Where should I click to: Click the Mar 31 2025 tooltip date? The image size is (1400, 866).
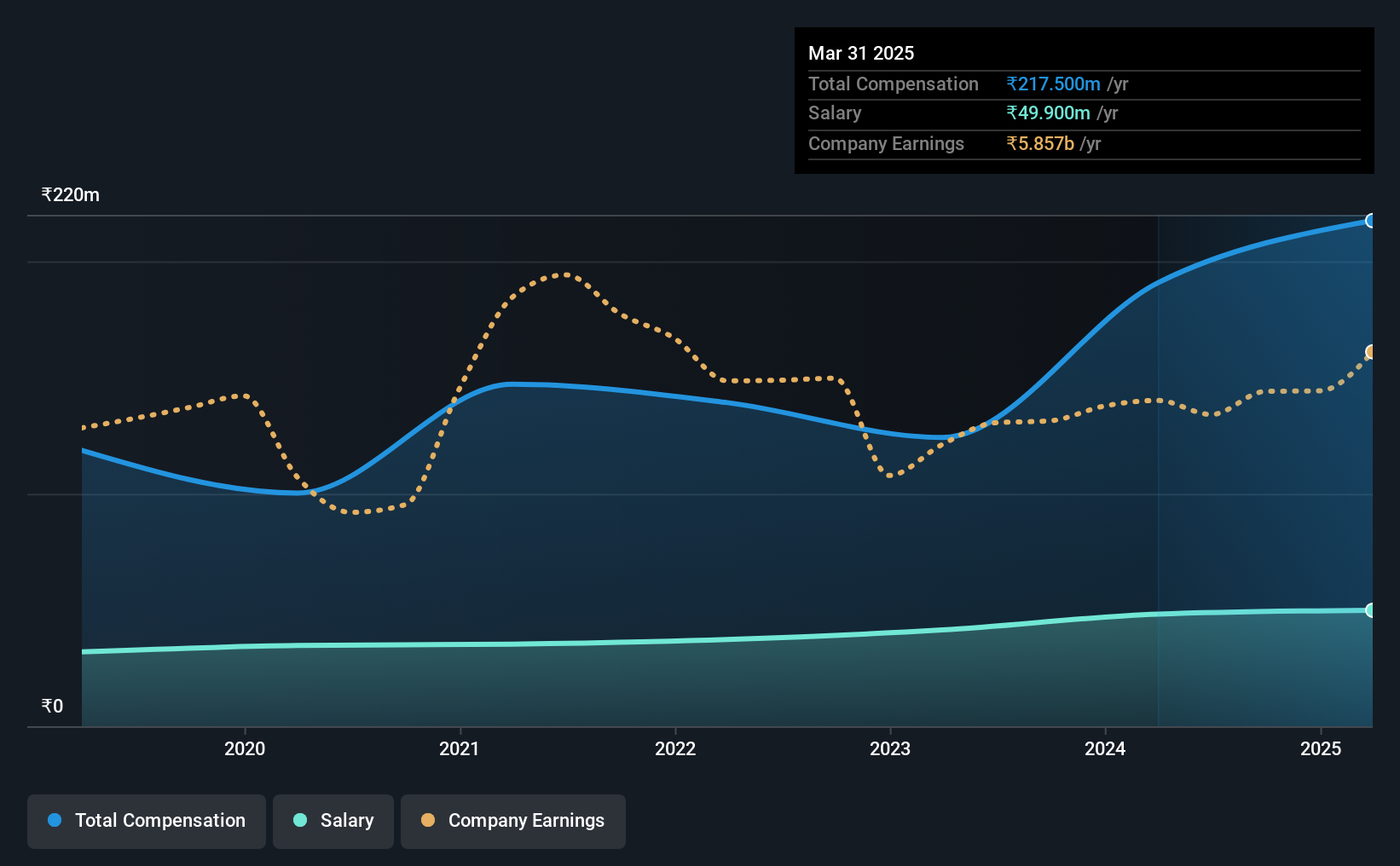point(861,53)
